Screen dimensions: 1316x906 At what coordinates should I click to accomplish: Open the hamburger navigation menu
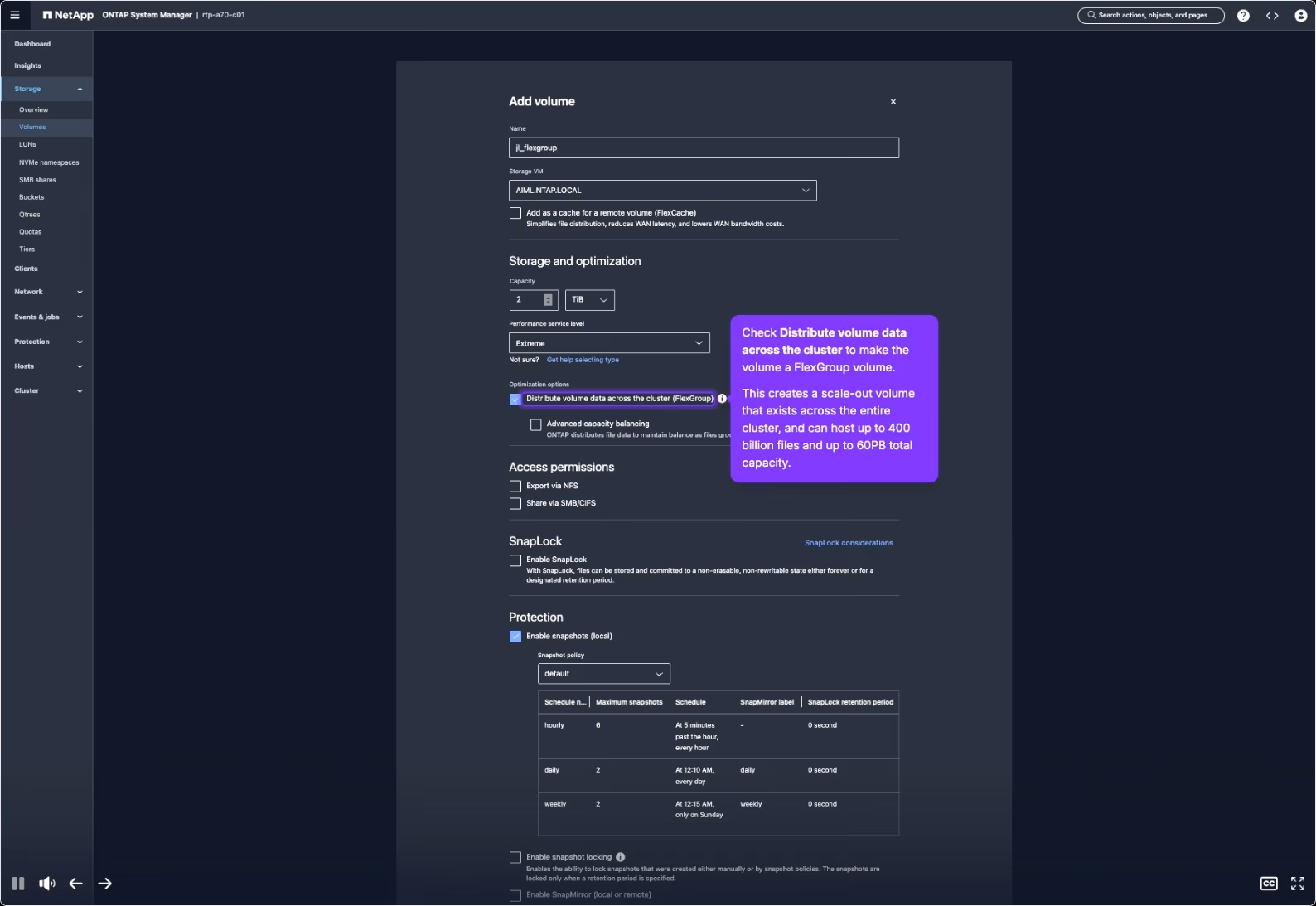coord(15,15)
